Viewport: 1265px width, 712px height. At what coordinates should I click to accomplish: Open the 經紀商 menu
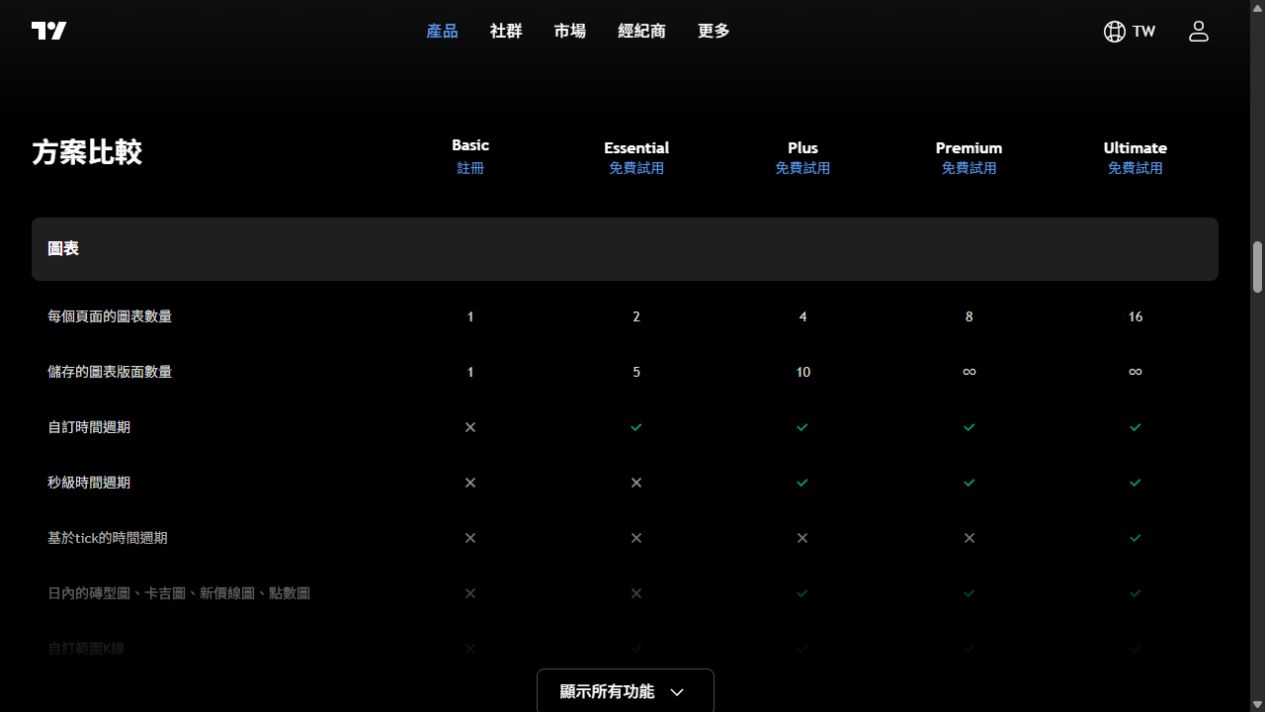[642, 31]
